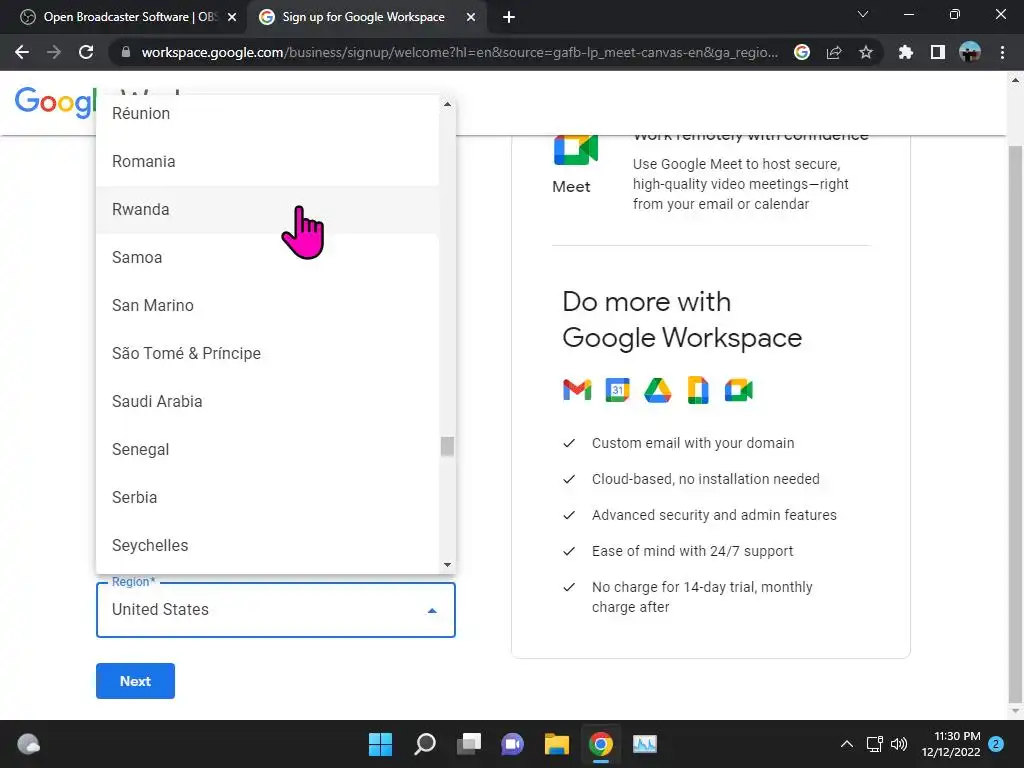Screen dimensions: 1024x768
Task: Open the side panel icon
Action: [x=938, y=52]
